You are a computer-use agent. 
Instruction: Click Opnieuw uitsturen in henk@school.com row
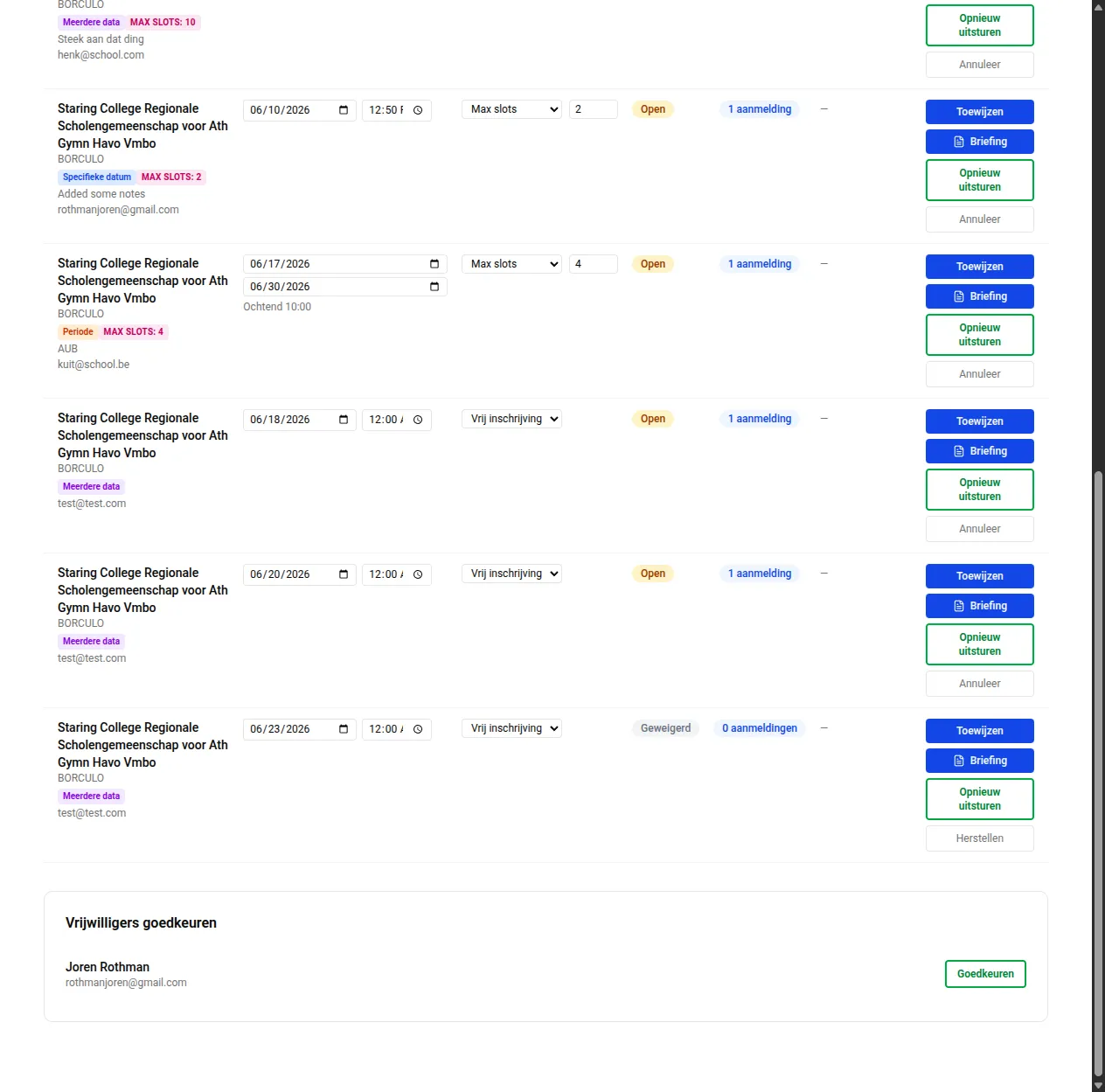click(980, 25)
